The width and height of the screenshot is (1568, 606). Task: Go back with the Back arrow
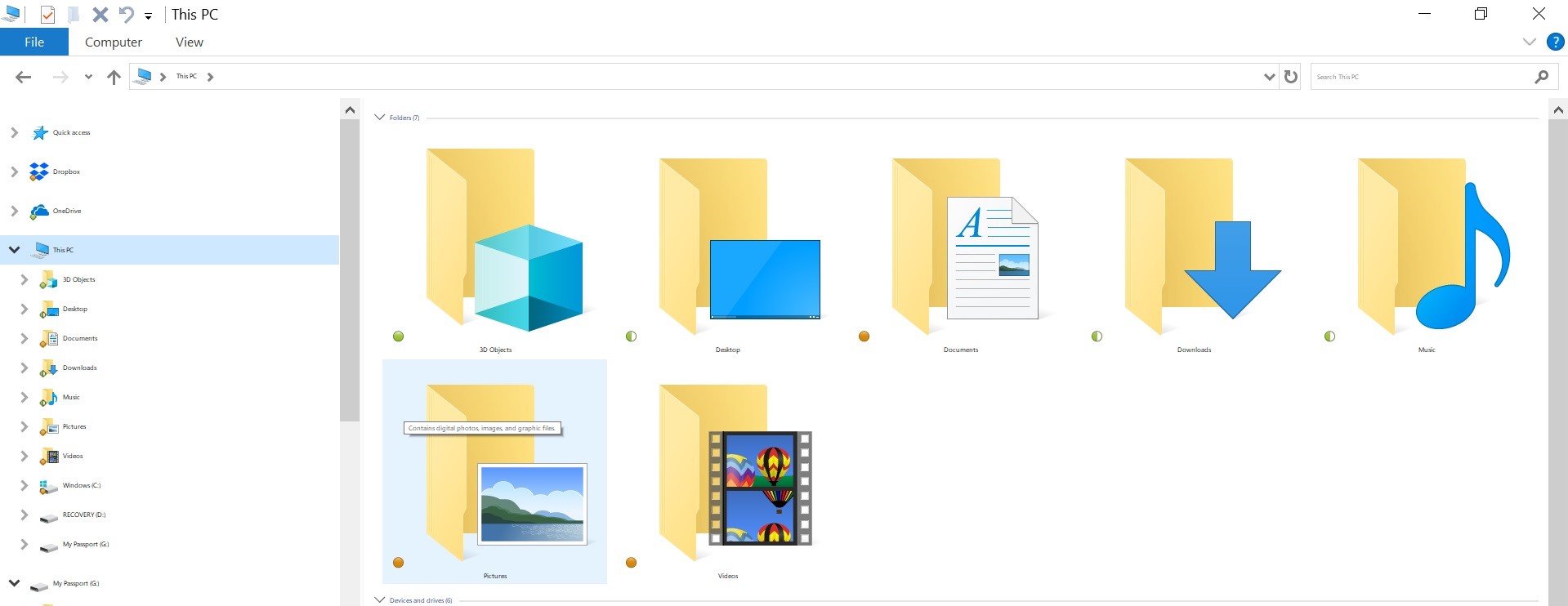pyautogui.click(x=24, y=77)
